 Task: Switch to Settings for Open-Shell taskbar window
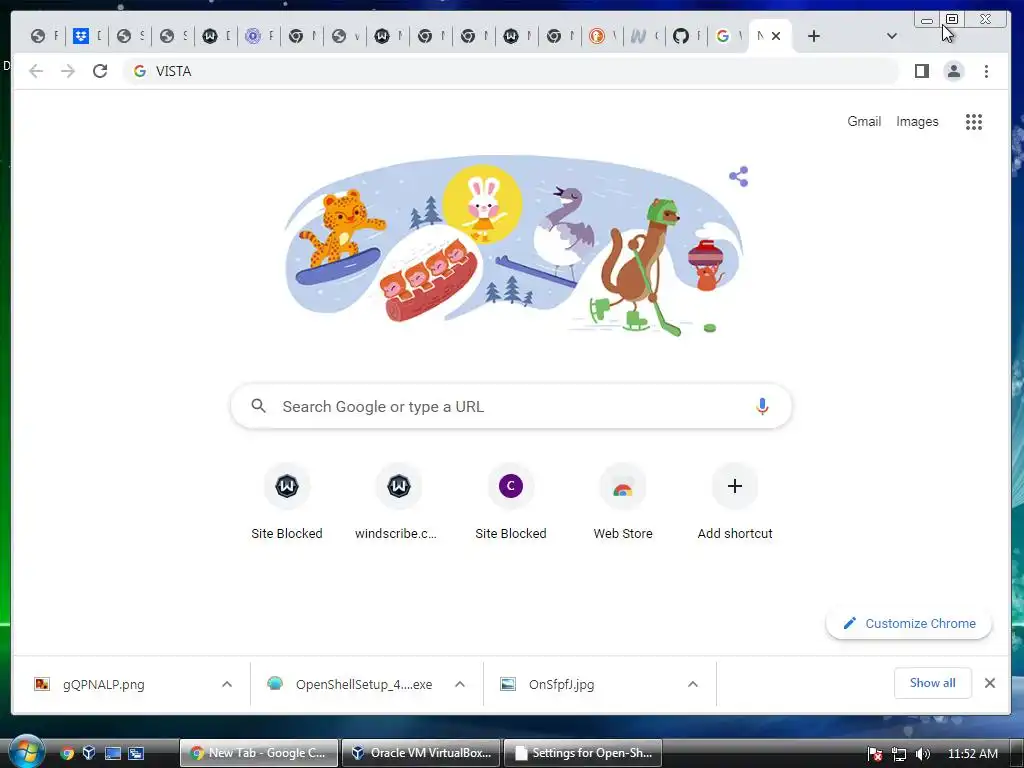click(583, 753)
